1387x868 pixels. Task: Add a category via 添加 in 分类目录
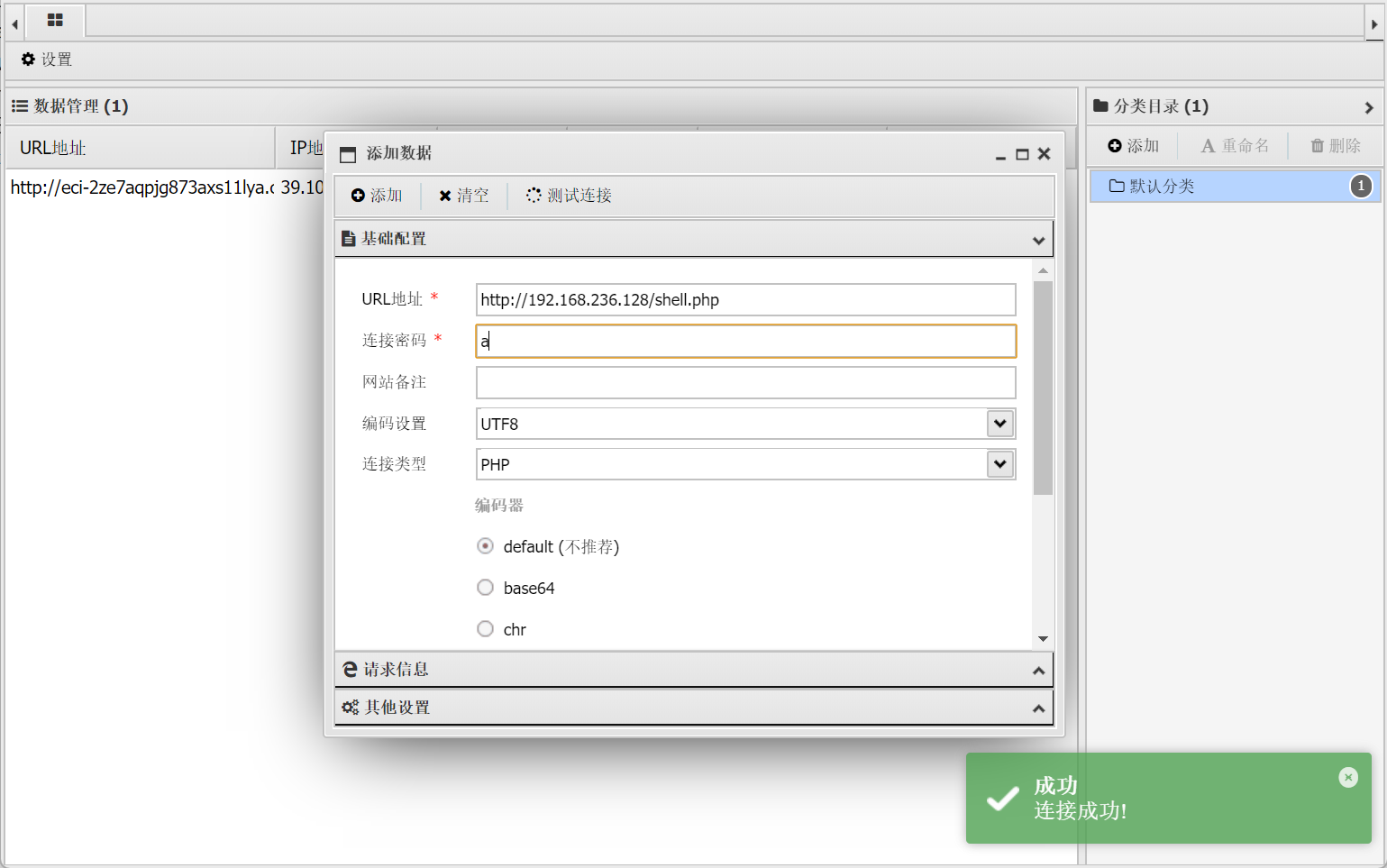pyautogui.click(x=1133, y=146)
